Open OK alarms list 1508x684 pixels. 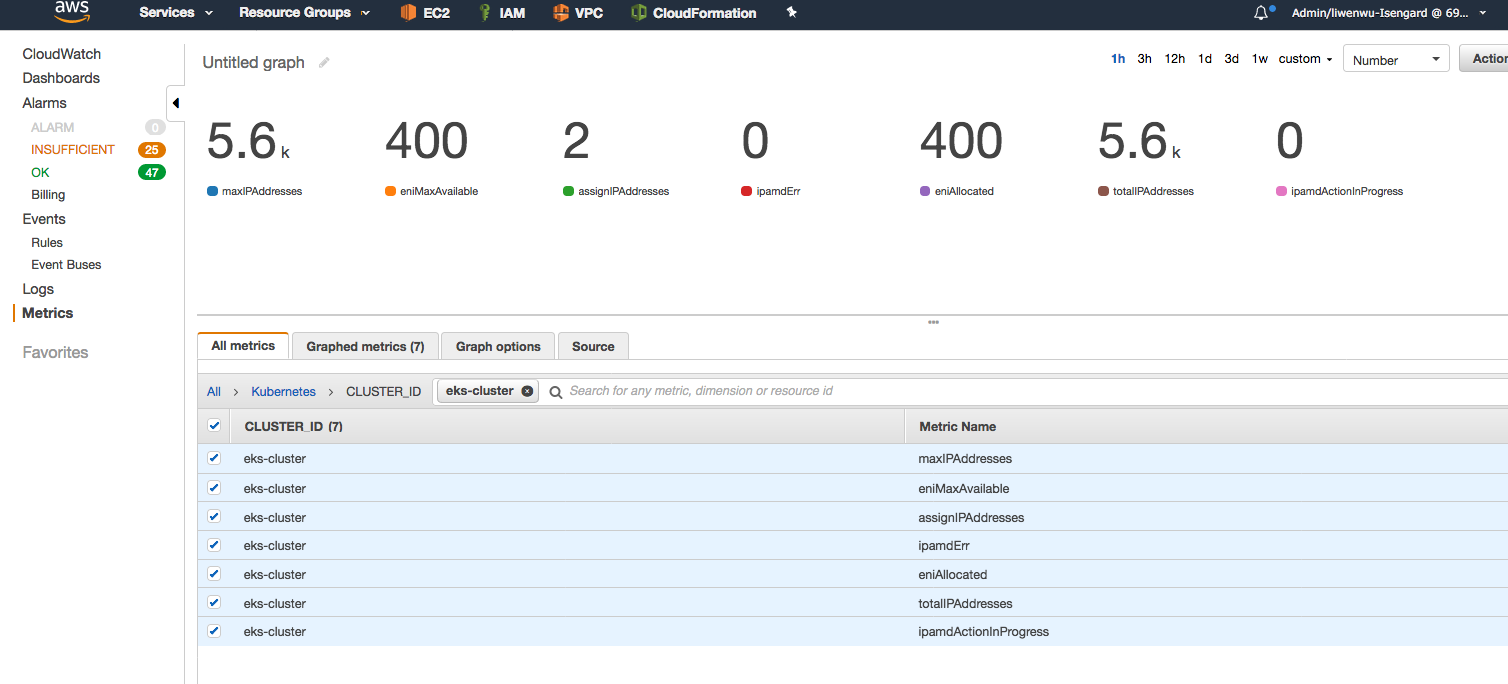click(40, 172)
